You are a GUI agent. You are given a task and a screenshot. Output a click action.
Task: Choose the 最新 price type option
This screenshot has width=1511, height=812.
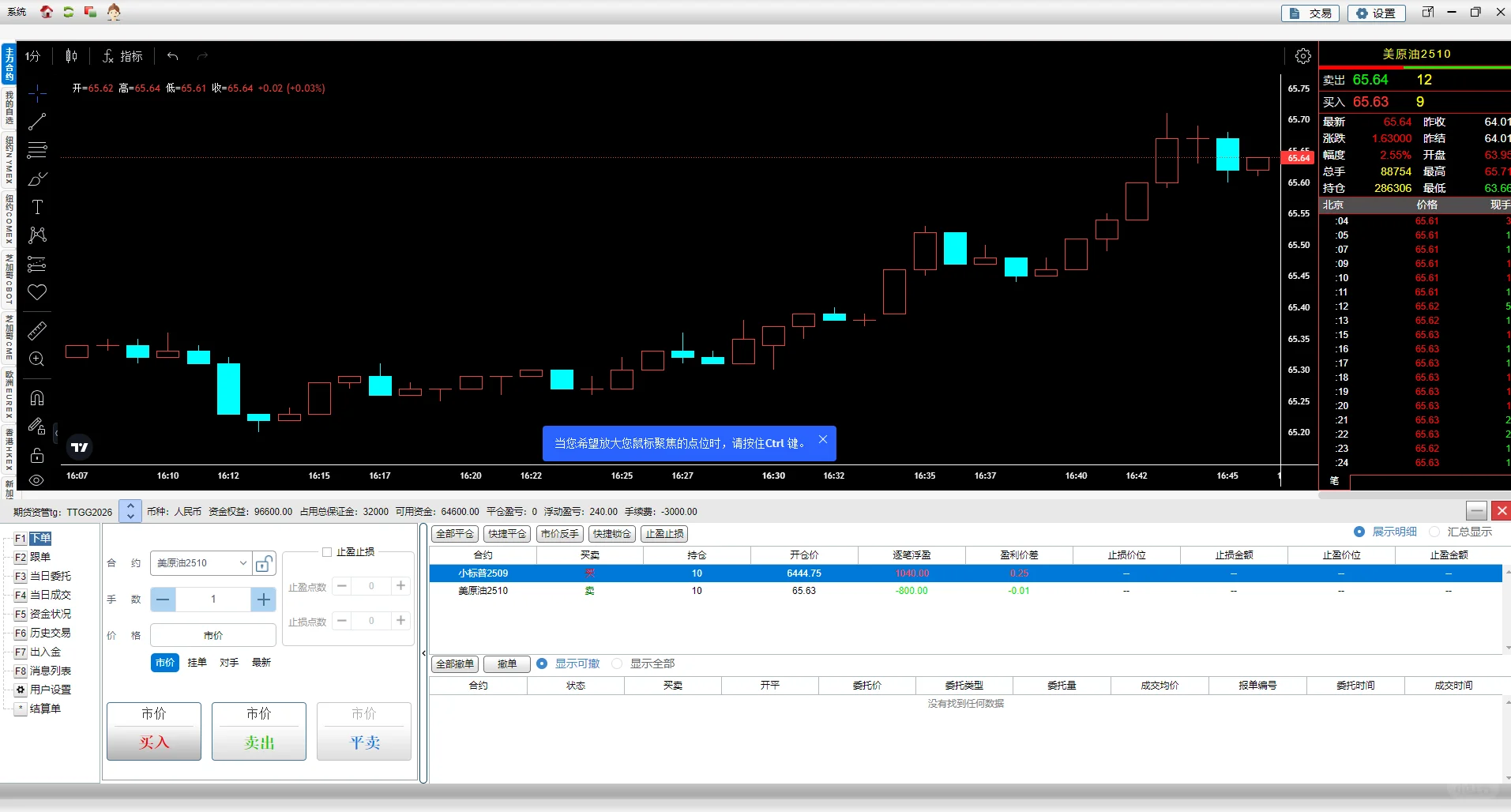point(261,663)
